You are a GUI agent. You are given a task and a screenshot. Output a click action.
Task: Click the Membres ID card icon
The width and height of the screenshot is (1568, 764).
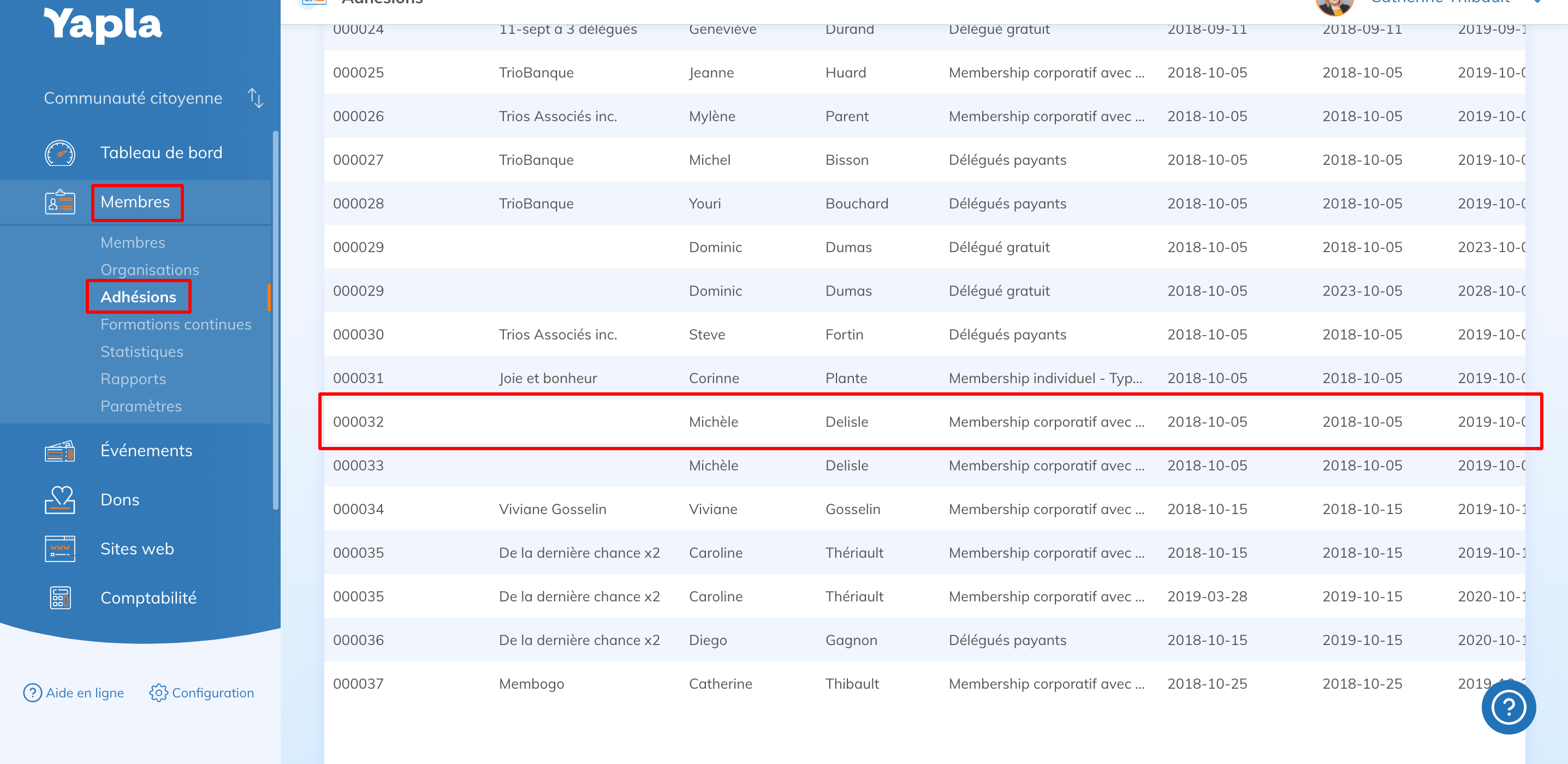(60, 202)
